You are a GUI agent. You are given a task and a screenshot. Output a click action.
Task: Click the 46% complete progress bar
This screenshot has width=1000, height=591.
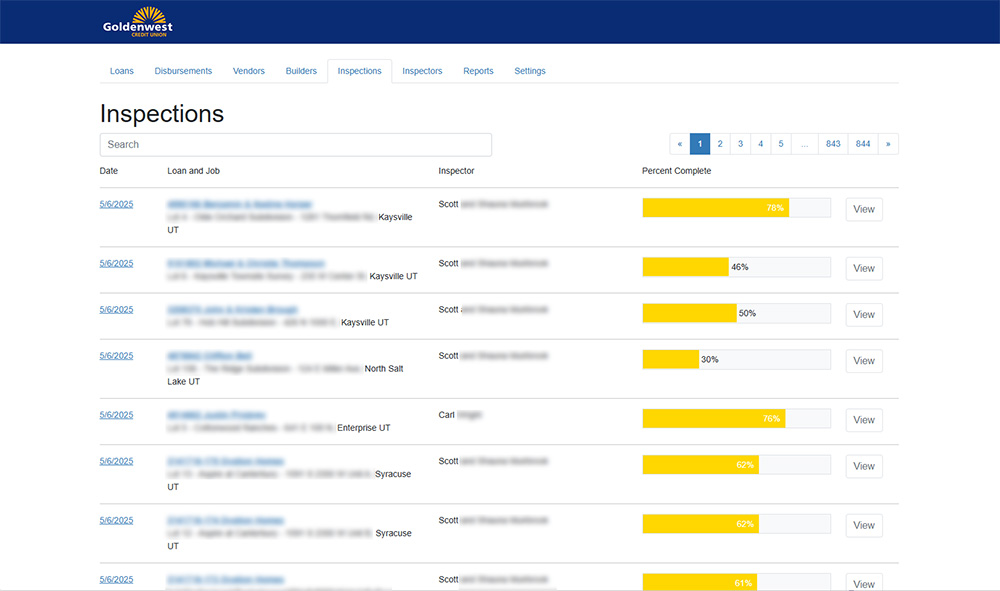tap(736, 267)
